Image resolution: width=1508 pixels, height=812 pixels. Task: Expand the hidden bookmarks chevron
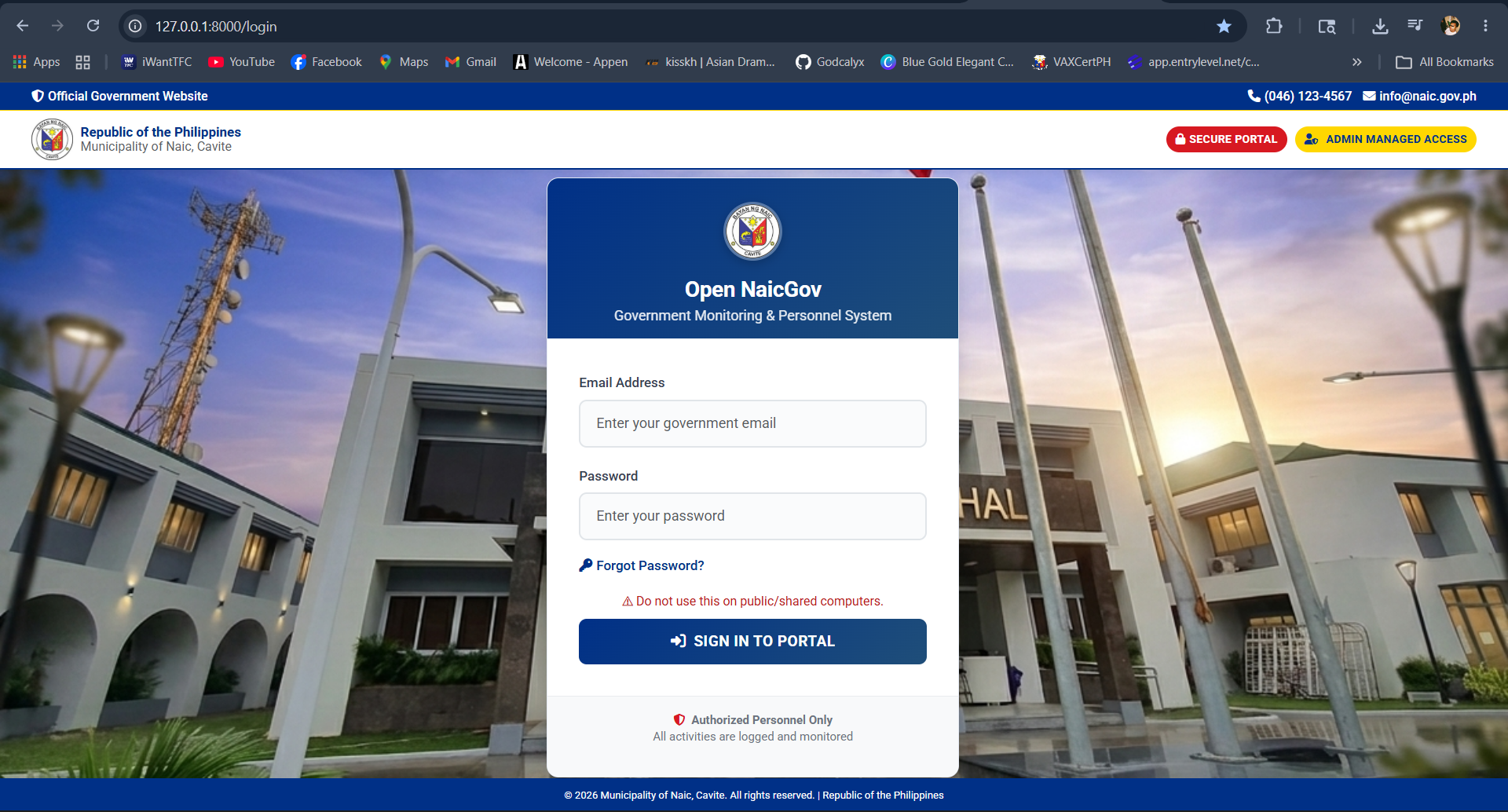coord(1356,62)
